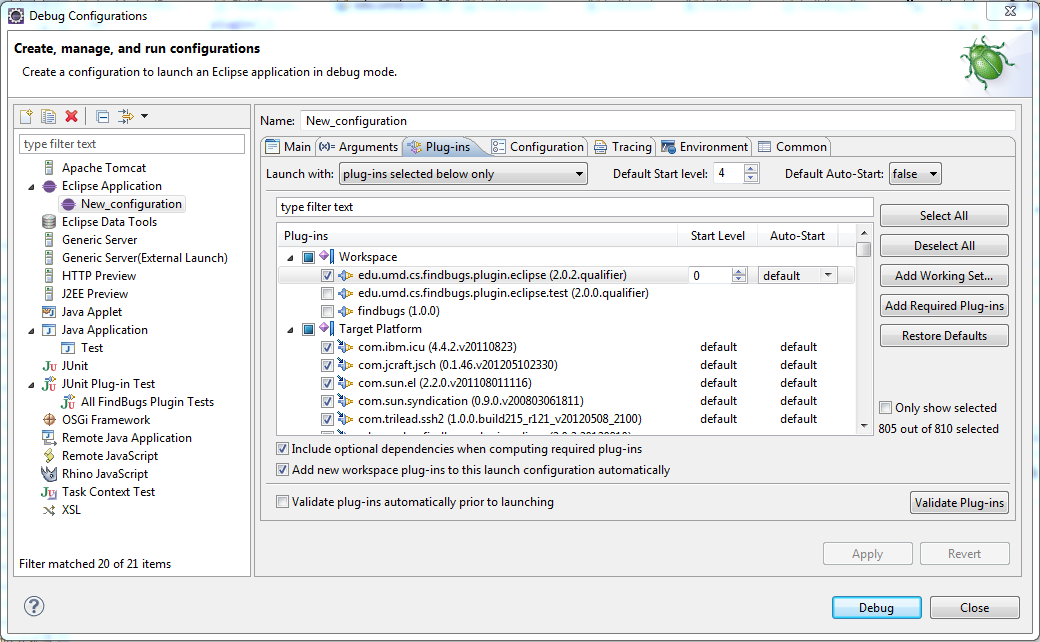The width and height of the screenshot is (1040, 642).
Task: Click Add Required Plug-ins button
Action: (944, 306)
